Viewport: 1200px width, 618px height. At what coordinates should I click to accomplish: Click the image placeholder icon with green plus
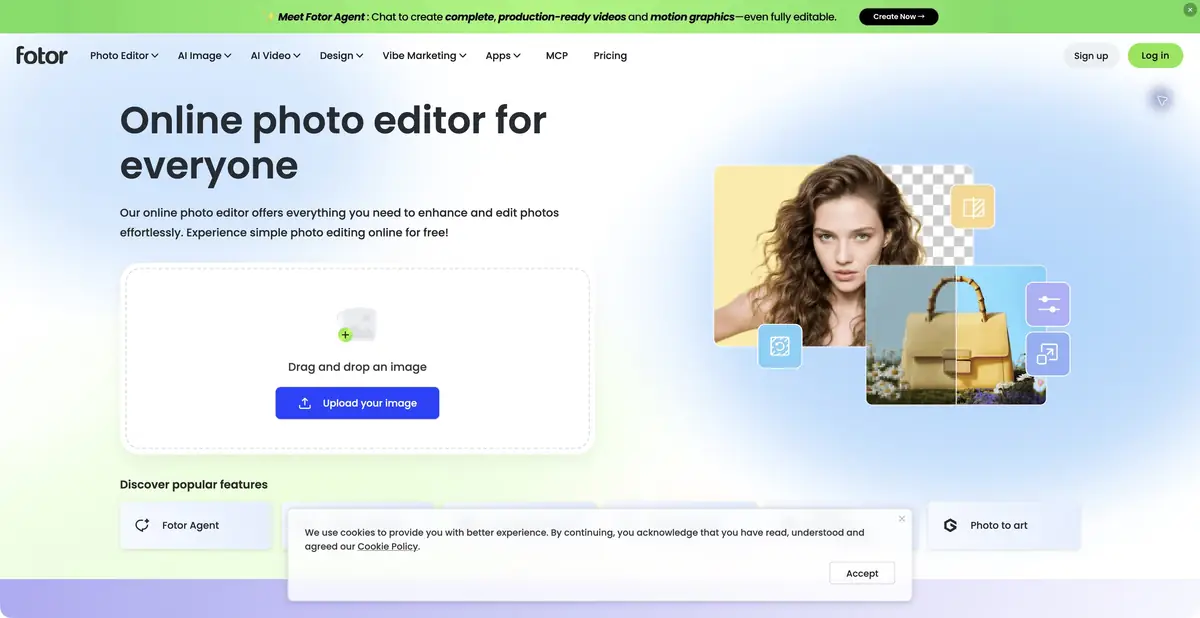click(x=356, y=325)
